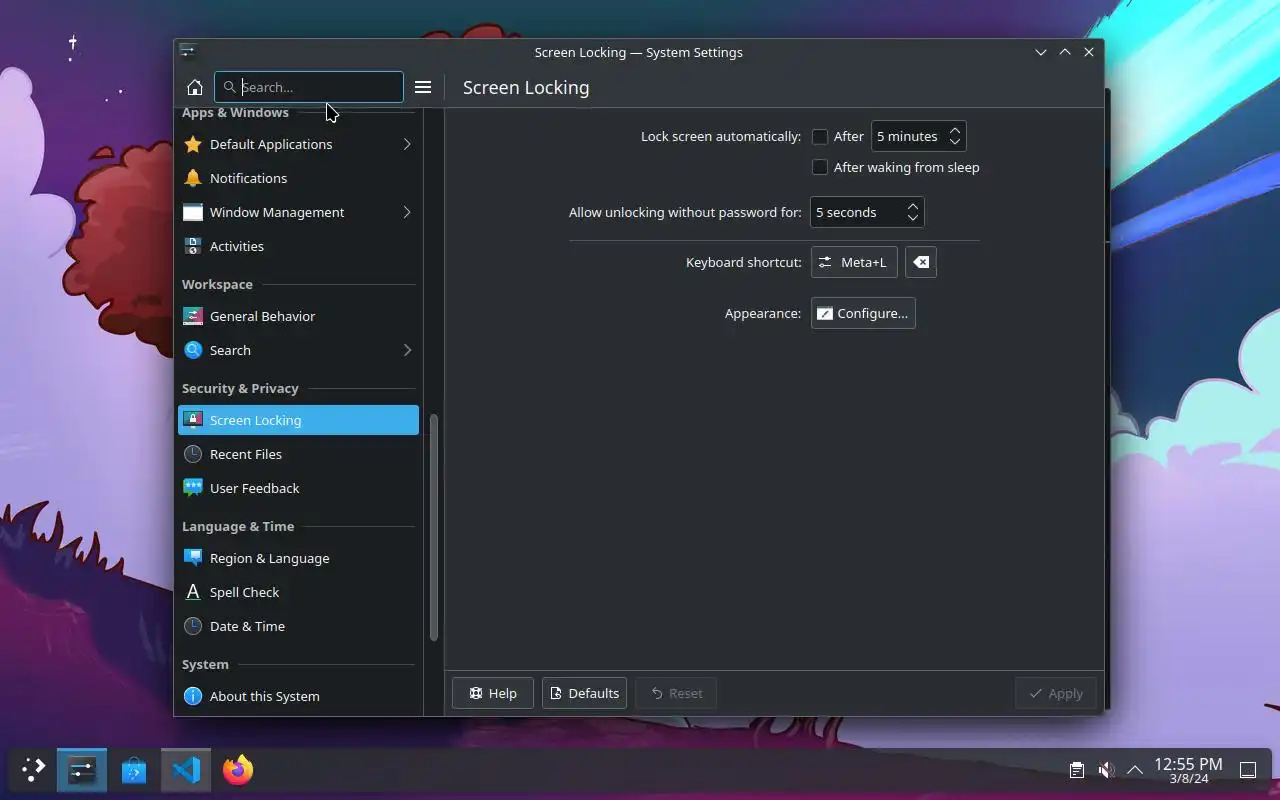
Task: Go to the System Settings home
Action: coord(195,87)
